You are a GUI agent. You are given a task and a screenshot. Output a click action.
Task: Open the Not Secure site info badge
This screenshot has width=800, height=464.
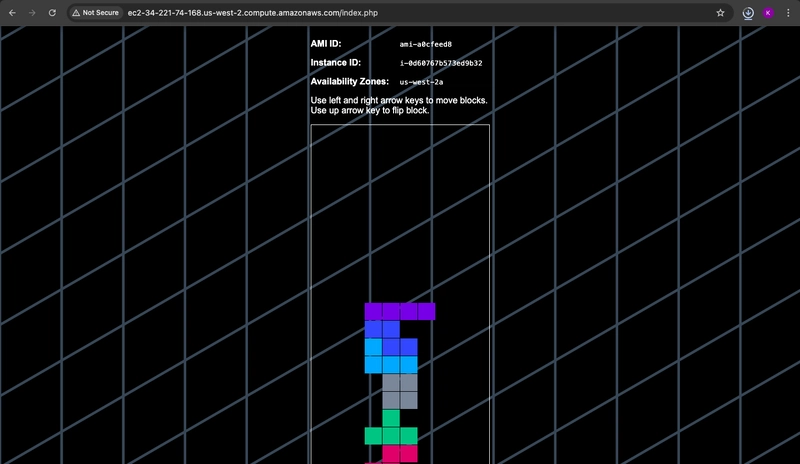[x=95, y=13]
